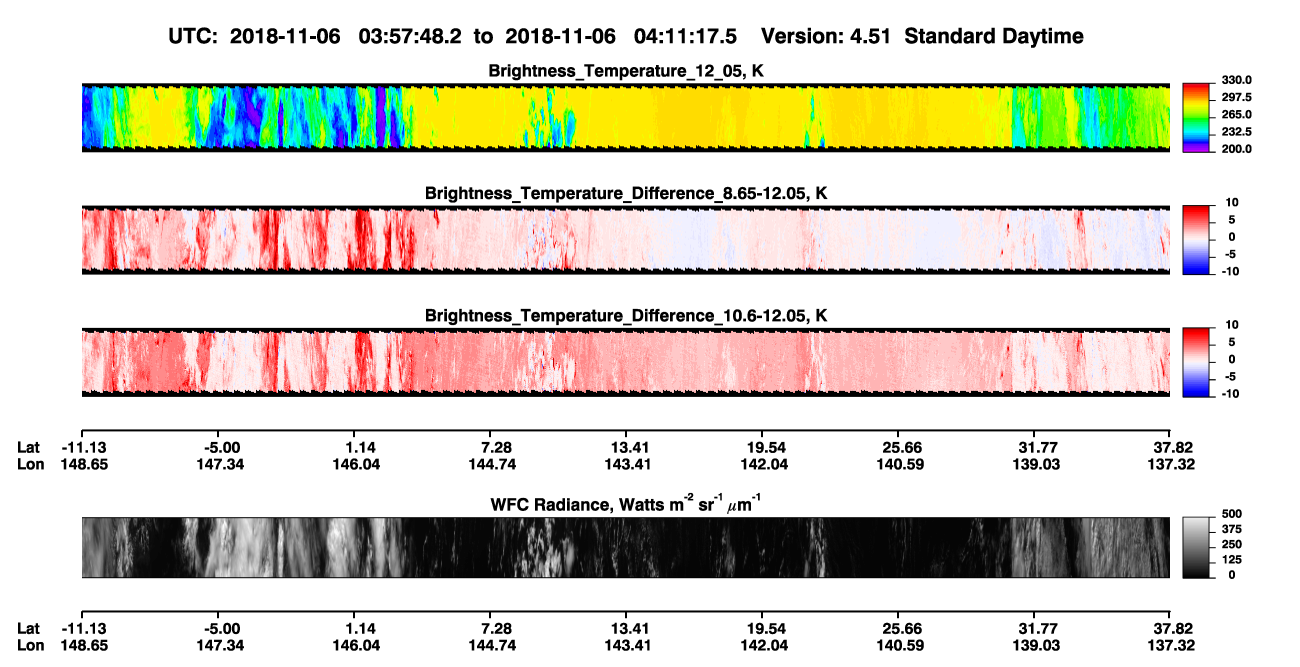Click latitude 19.54 on the upper axis
Viewport: 1300px width, 667px height.
764,447
